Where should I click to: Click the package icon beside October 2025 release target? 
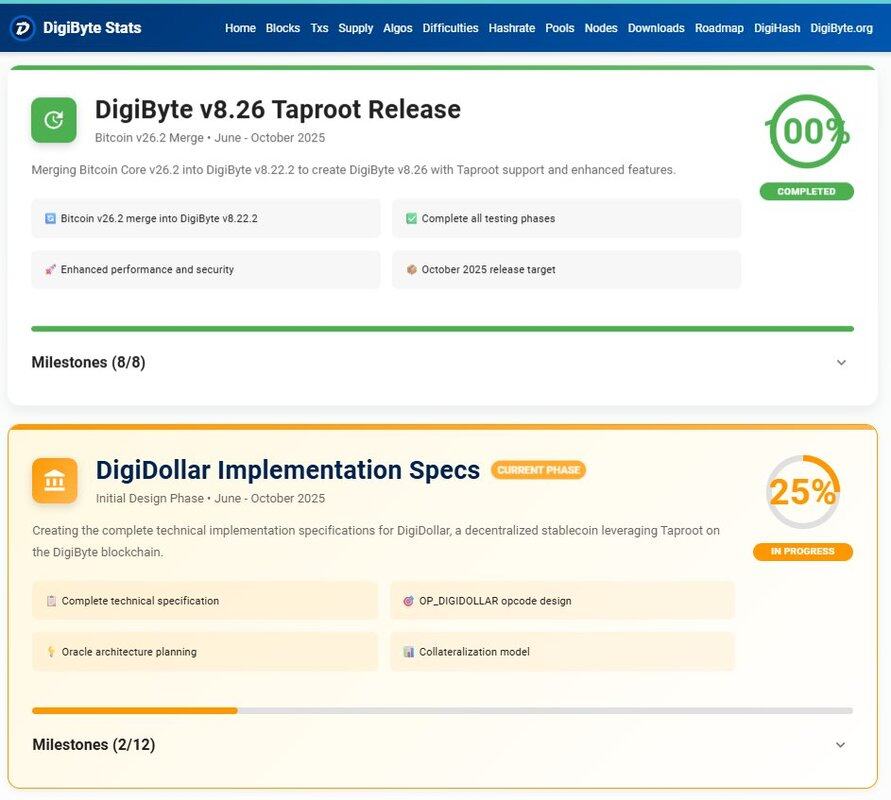411,269
